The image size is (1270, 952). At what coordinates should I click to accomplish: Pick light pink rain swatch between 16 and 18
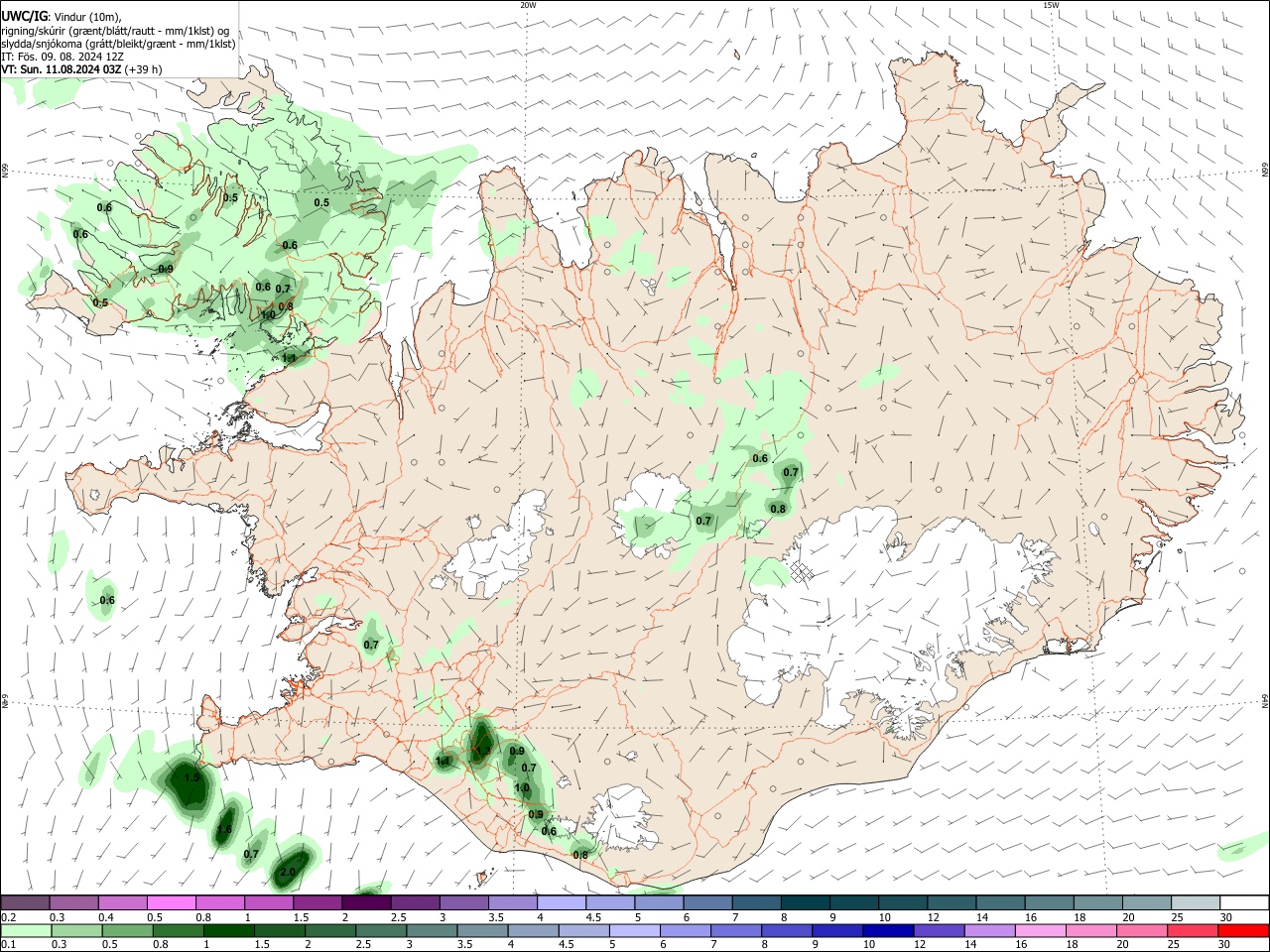1041,931
